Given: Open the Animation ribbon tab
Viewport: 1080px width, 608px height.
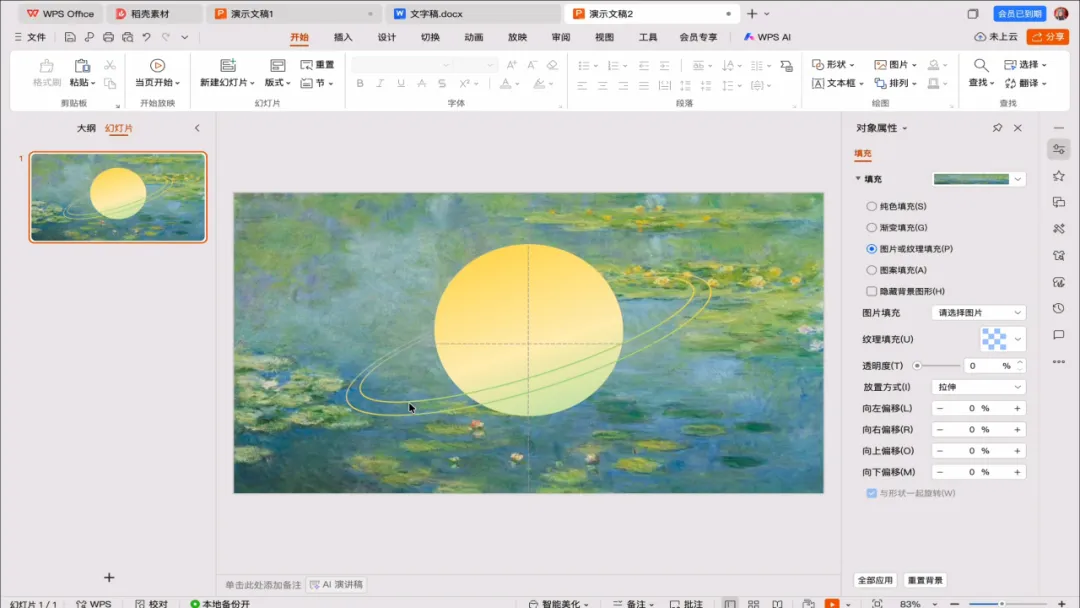Looking at the screenshot, I should tap(473, 37).
